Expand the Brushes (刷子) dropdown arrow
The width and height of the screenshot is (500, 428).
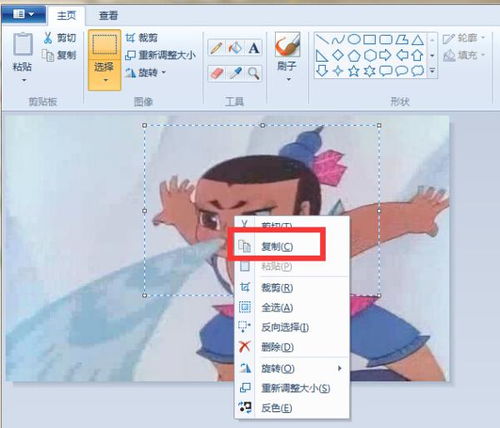pyautogui.click(x=289, y=79)
